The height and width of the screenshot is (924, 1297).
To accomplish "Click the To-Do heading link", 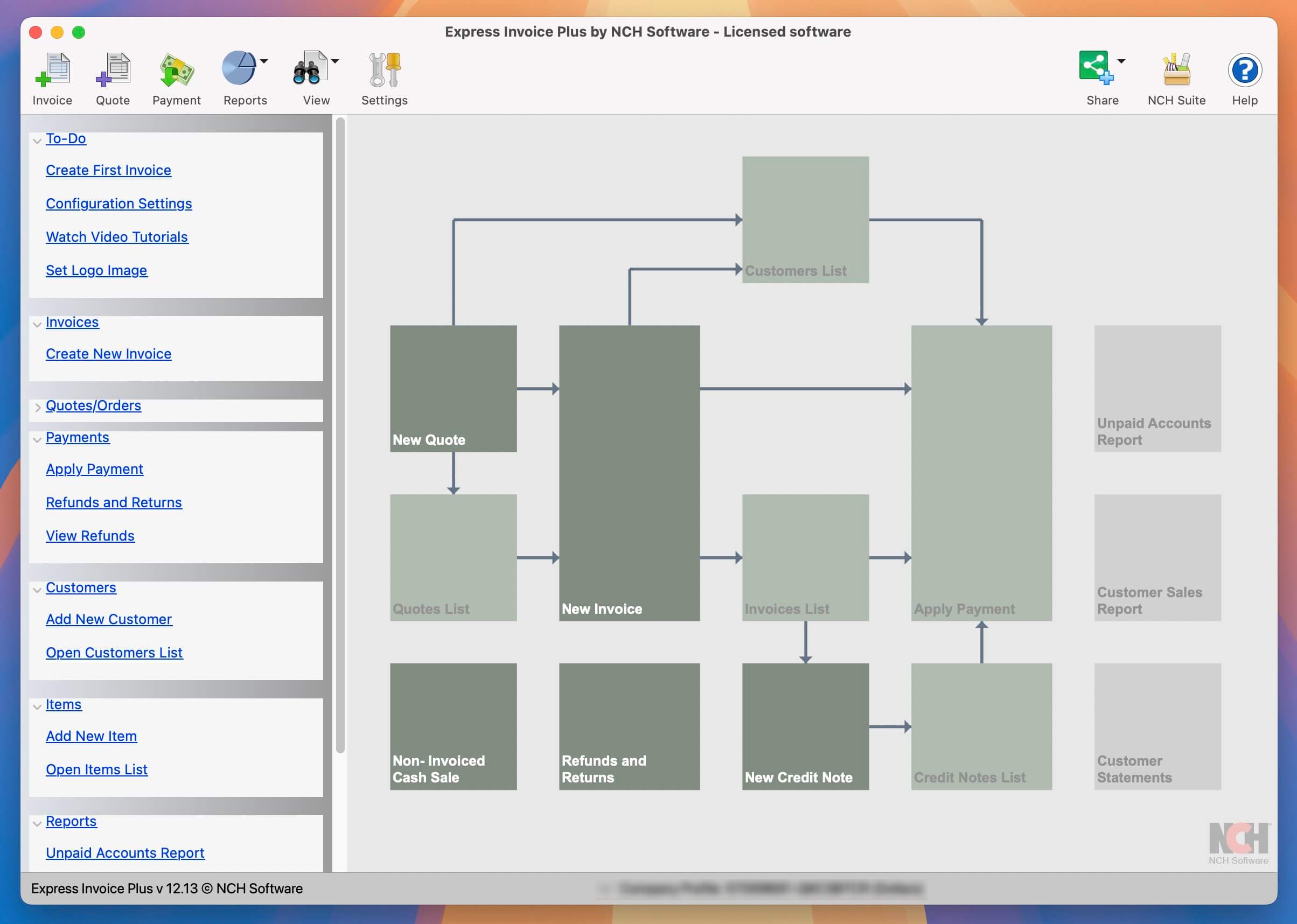I will pyautogui.click(x=66, y=138).
